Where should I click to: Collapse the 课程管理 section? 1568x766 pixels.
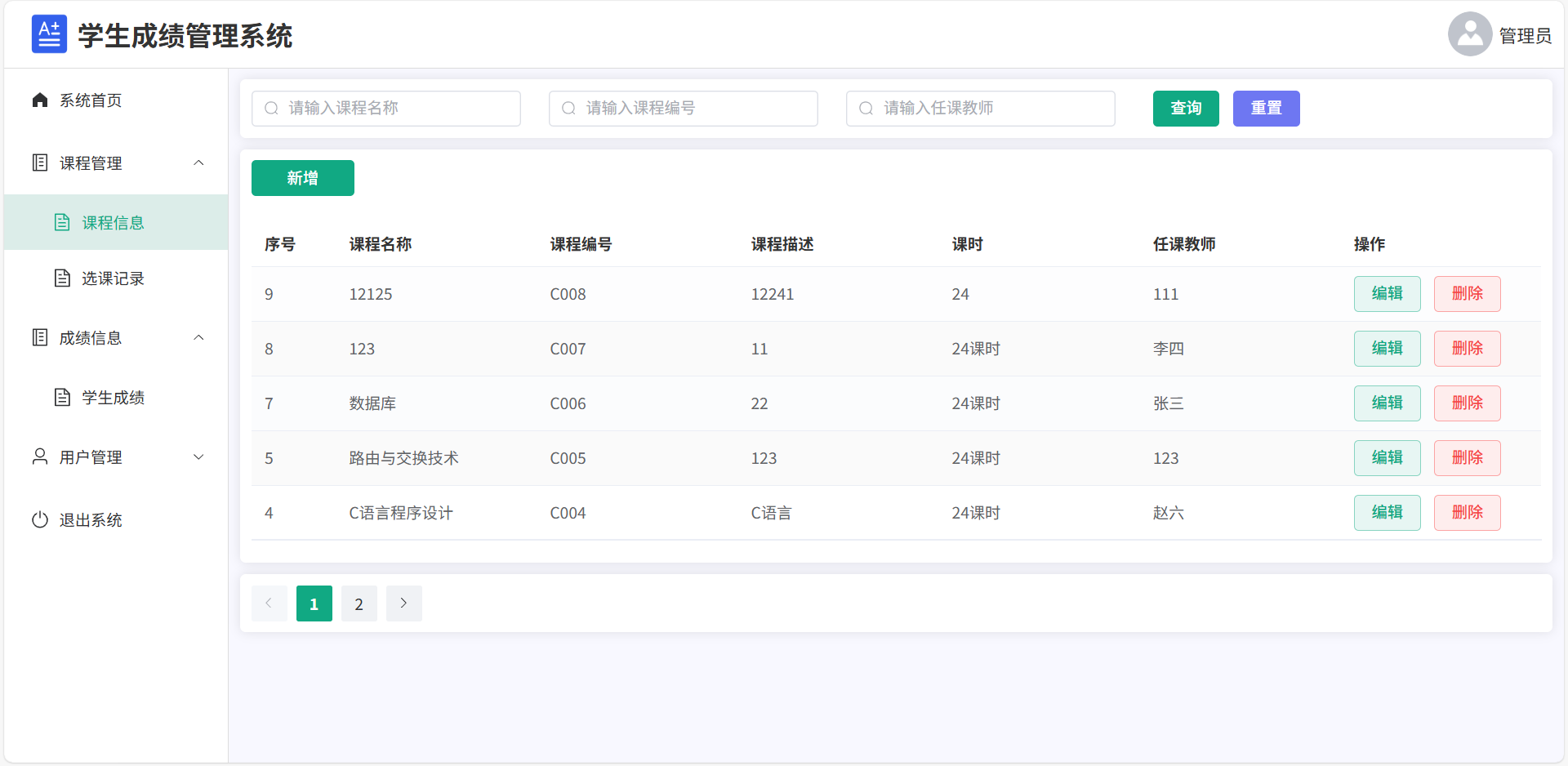198,163
